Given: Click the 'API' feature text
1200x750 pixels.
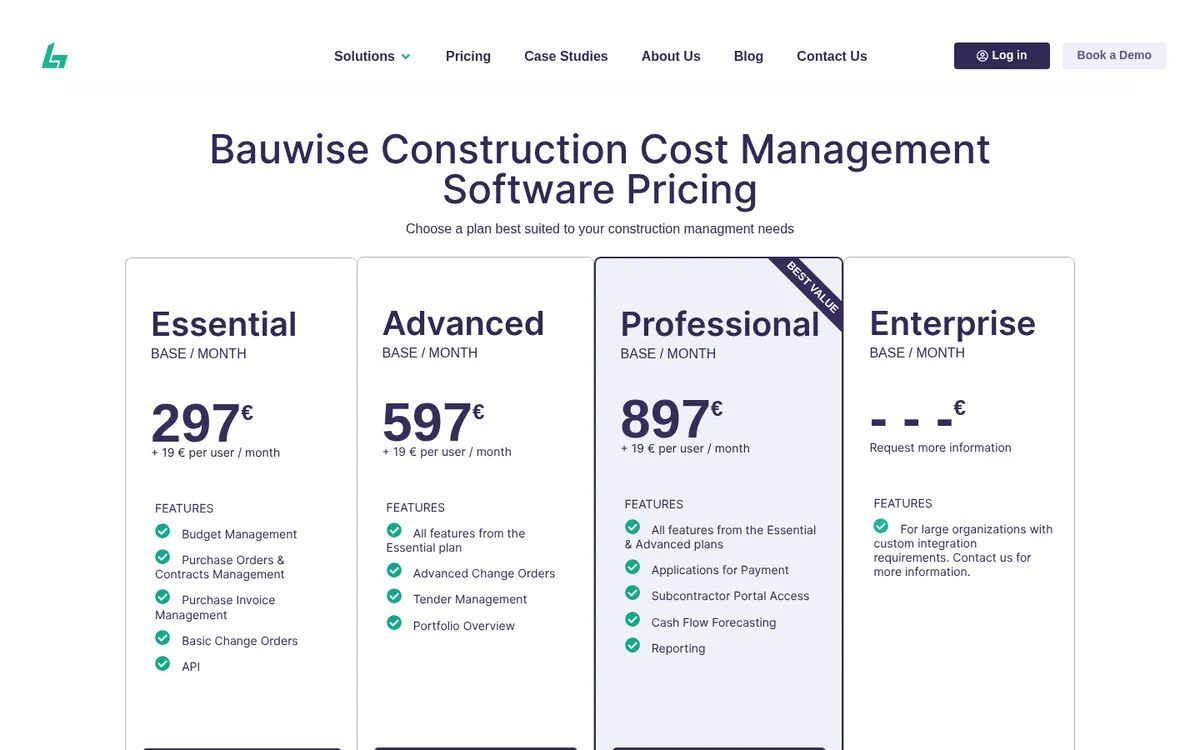Looking at the screenshot, I should pos(191,667).
